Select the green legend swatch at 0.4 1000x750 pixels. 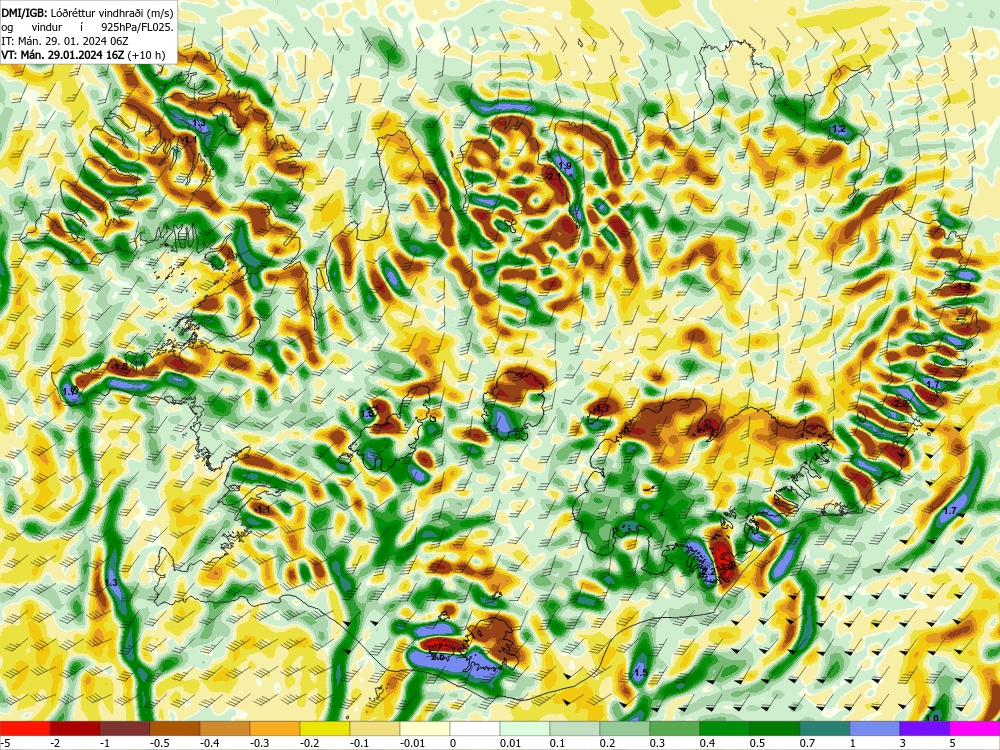click(x=725, y=728)
